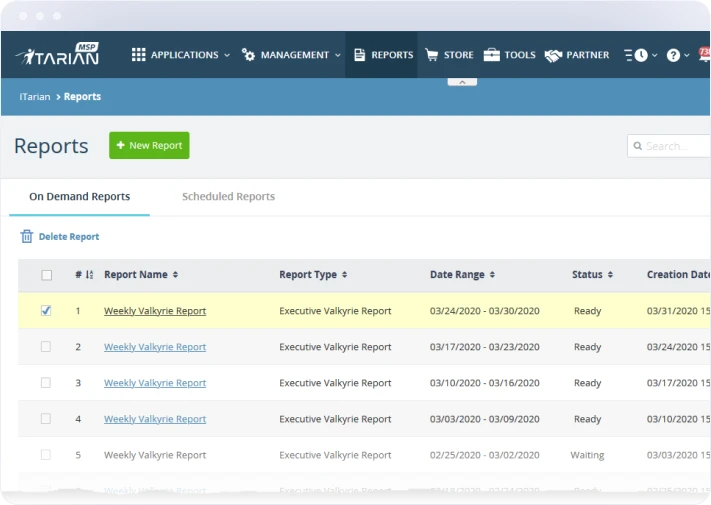Open Weekly Valkyrie Report in row 4

pyautogui.click(x=155, y=419)
